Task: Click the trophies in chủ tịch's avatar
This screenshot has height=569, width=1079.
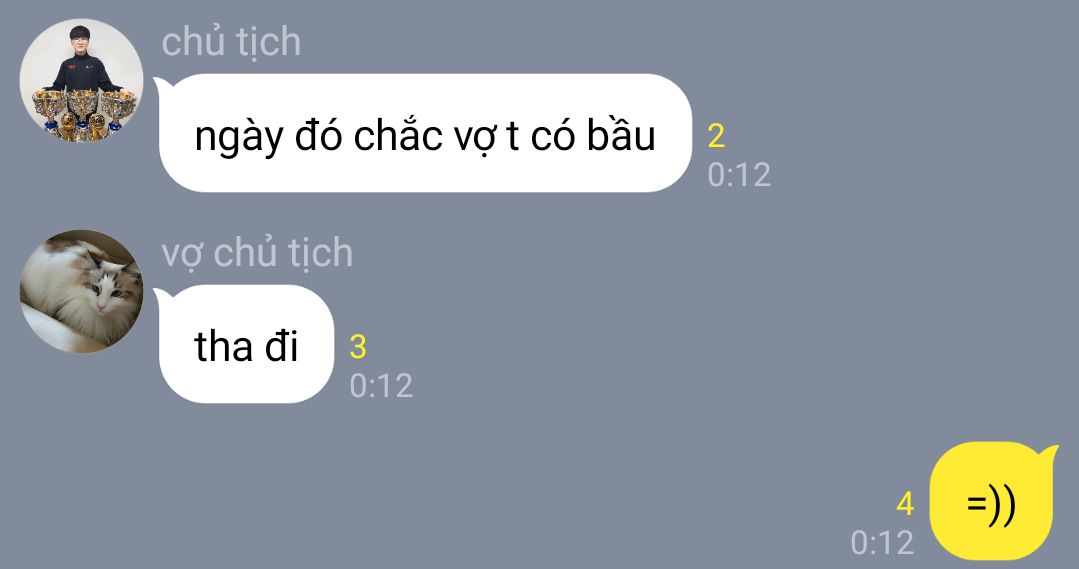Action: 83,114
